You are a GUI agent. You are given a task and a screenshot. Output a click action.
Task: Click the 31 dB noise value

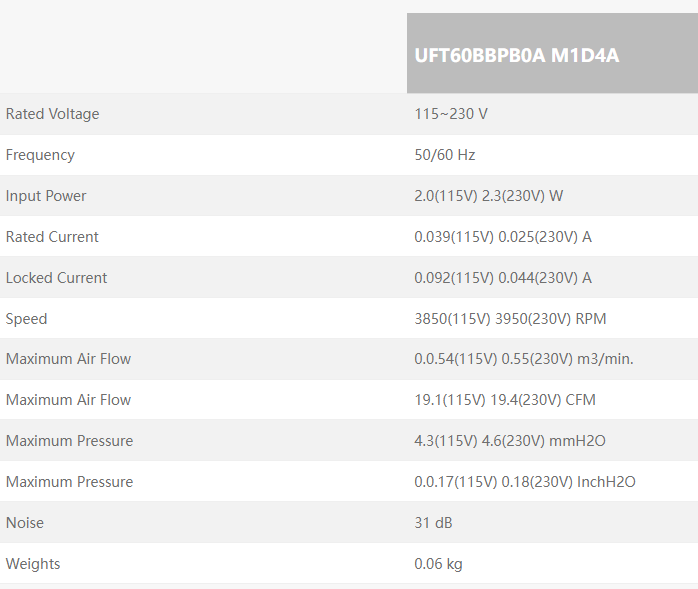pos(434,523)
